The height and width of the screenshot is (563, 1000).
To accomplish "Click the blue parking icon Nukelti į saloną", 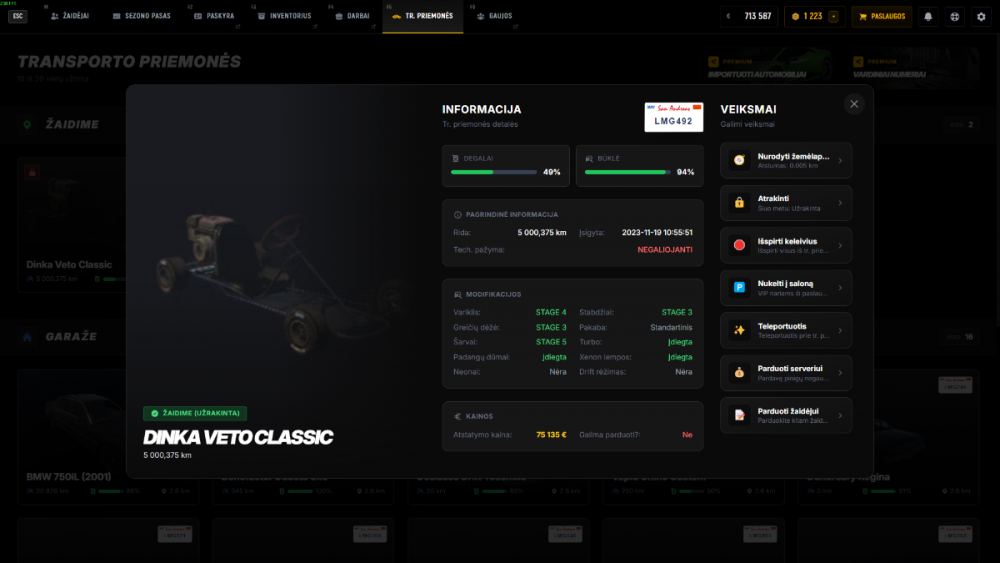I will [739, 288].
